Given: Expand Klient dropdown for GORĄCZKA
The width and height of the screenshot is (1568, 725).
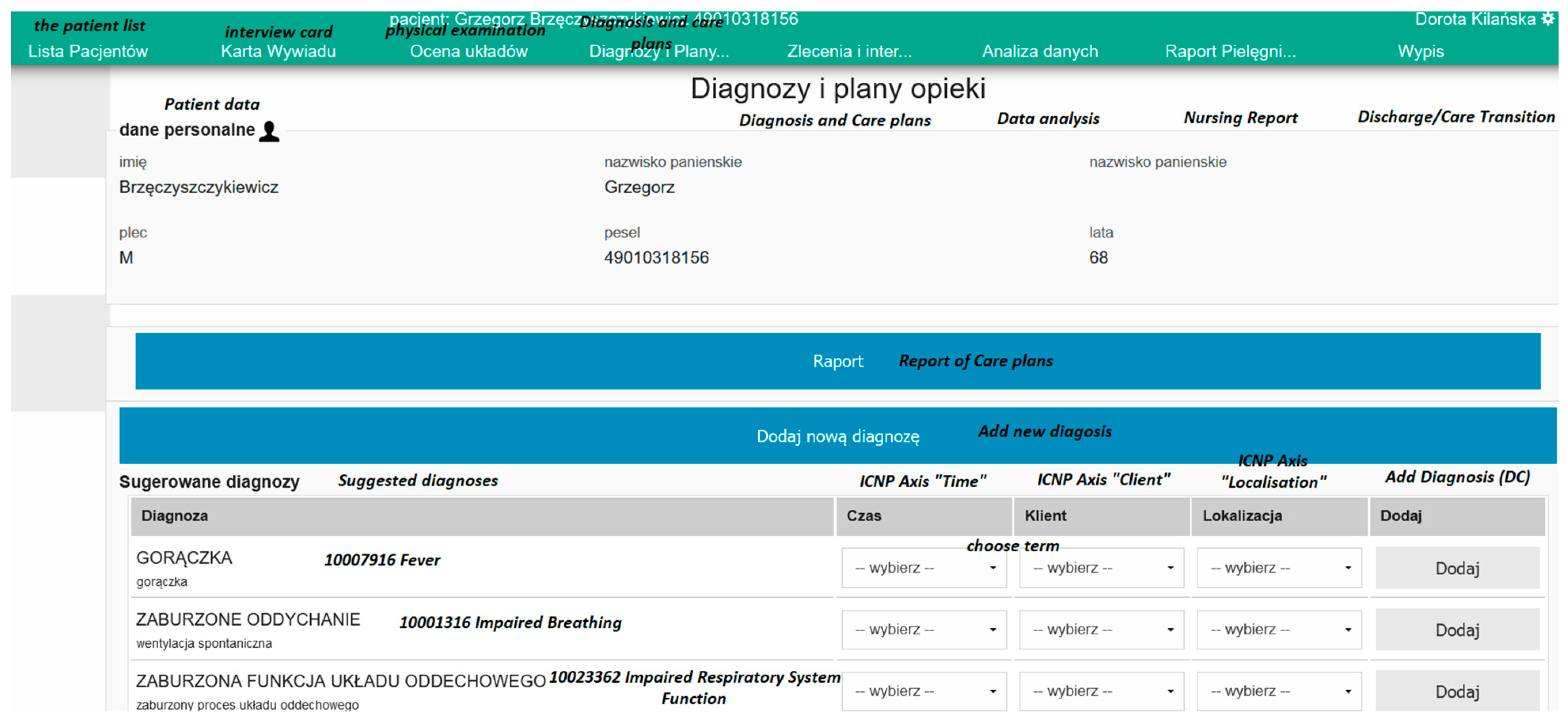Looking at the screenshot, I should pyautogui.click(x=1101, y=567).
